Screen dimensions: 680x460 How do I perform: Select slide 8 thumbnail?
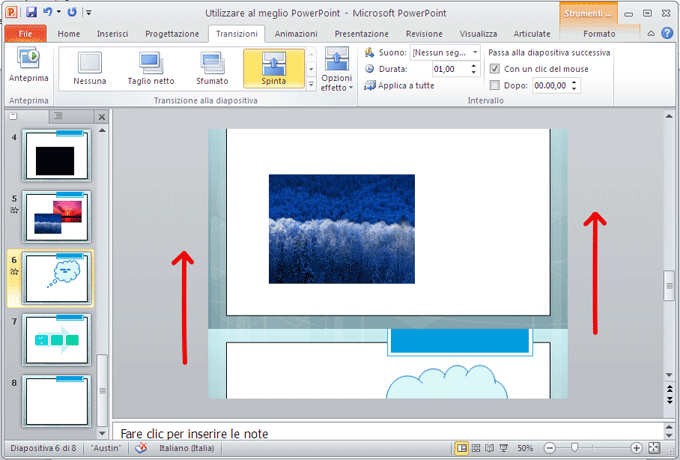coord(57,401)
